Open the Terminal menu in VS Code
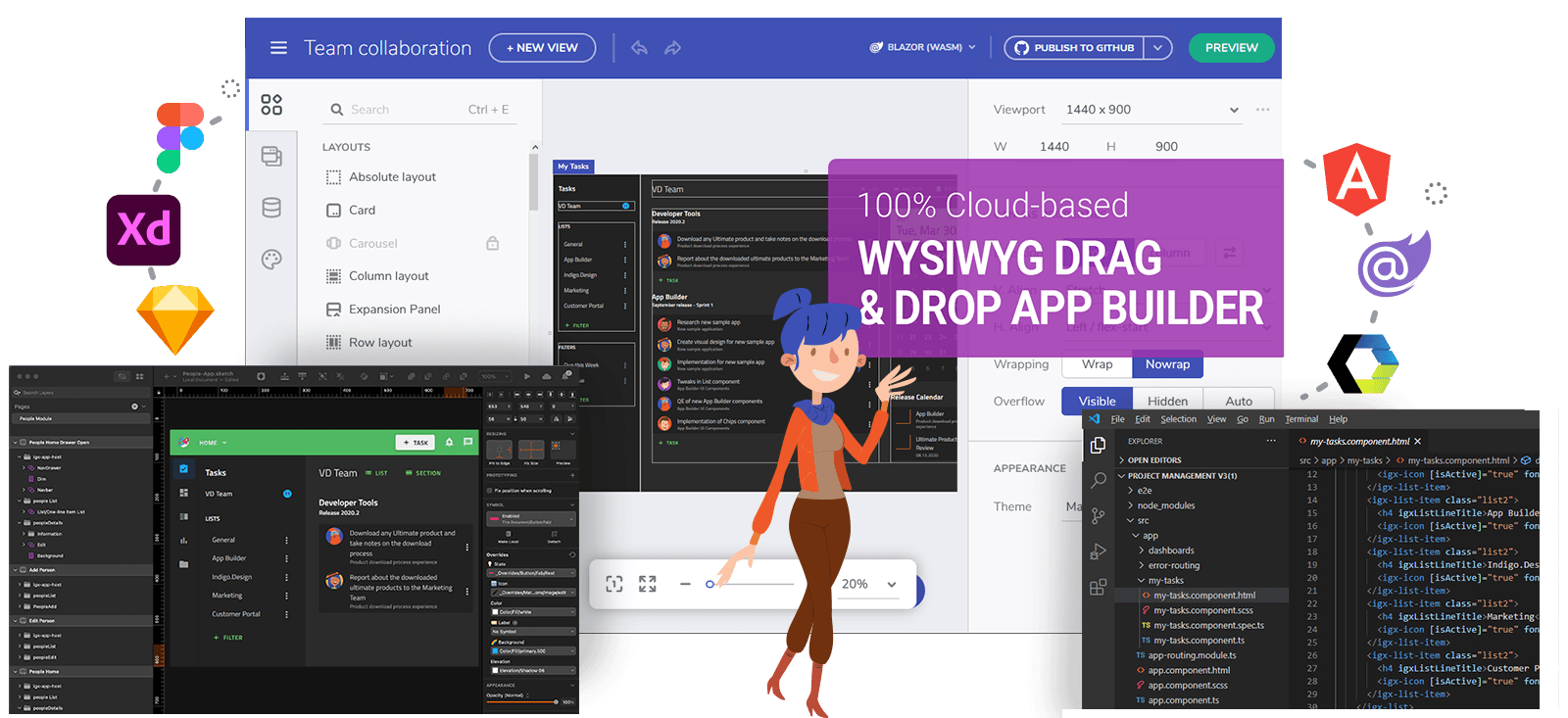The image size is (1568, 718). click(x=1301, y=419)
